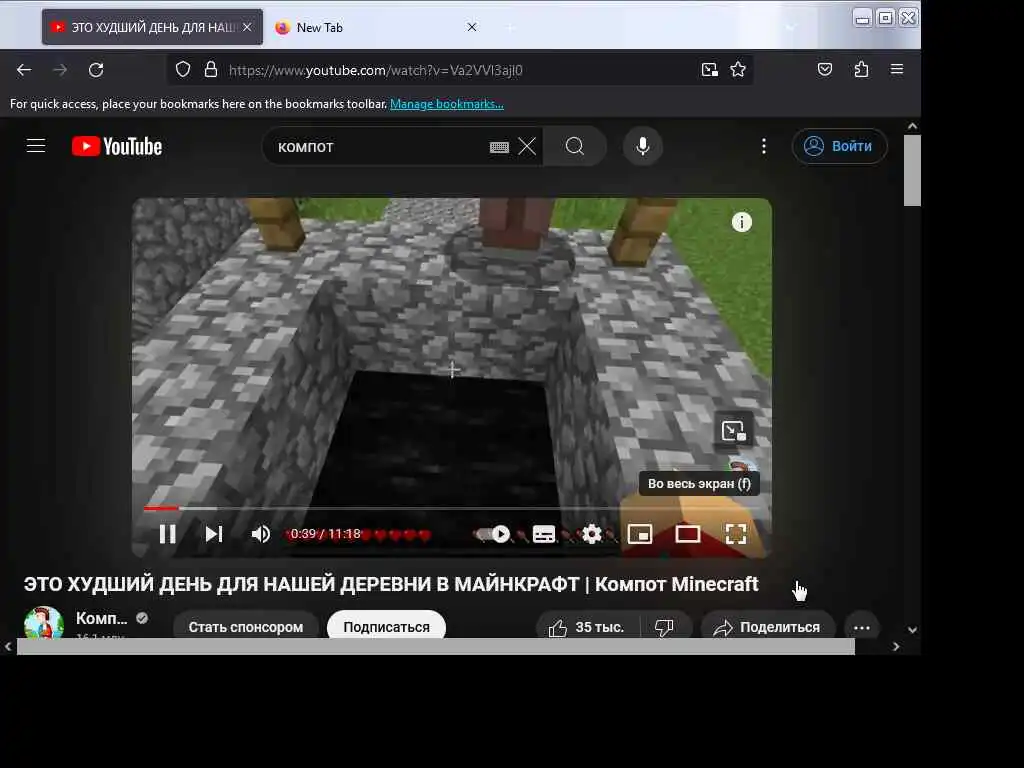Run the search with magnifier button
Screen dimensions: 1024x768
(575, 146)
